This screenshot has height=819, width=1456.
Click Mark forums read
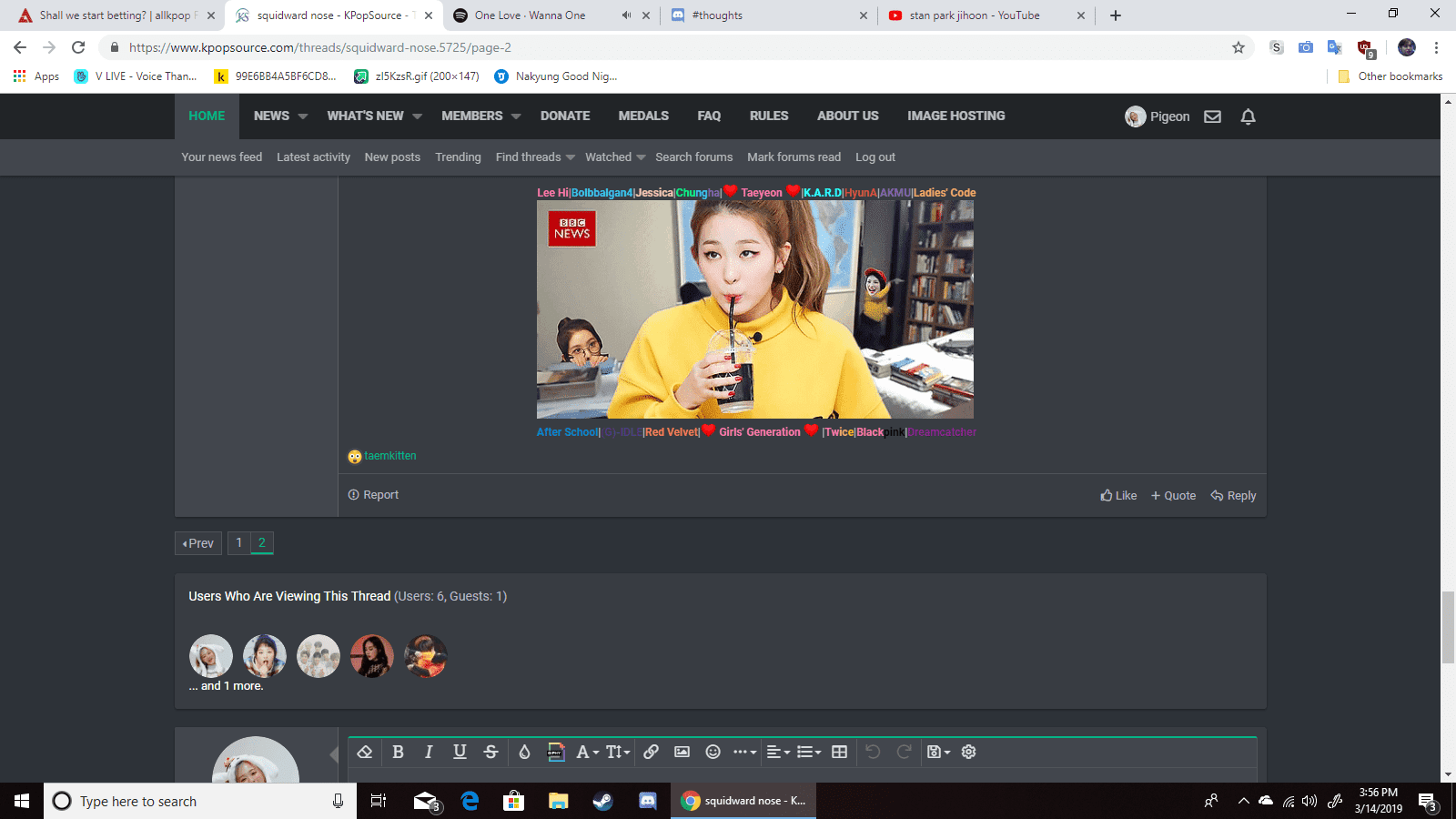click(794, 157)
